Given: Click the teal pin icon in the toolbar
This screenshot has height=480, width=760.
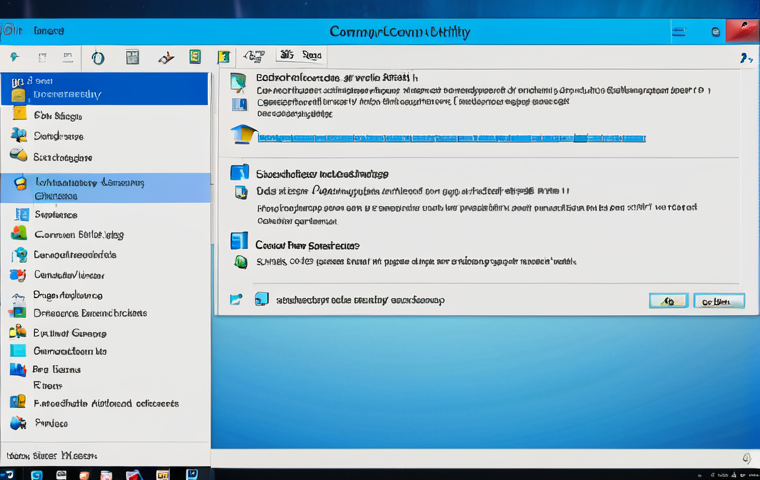Looking at the screenshot, I should coord(15,57).
